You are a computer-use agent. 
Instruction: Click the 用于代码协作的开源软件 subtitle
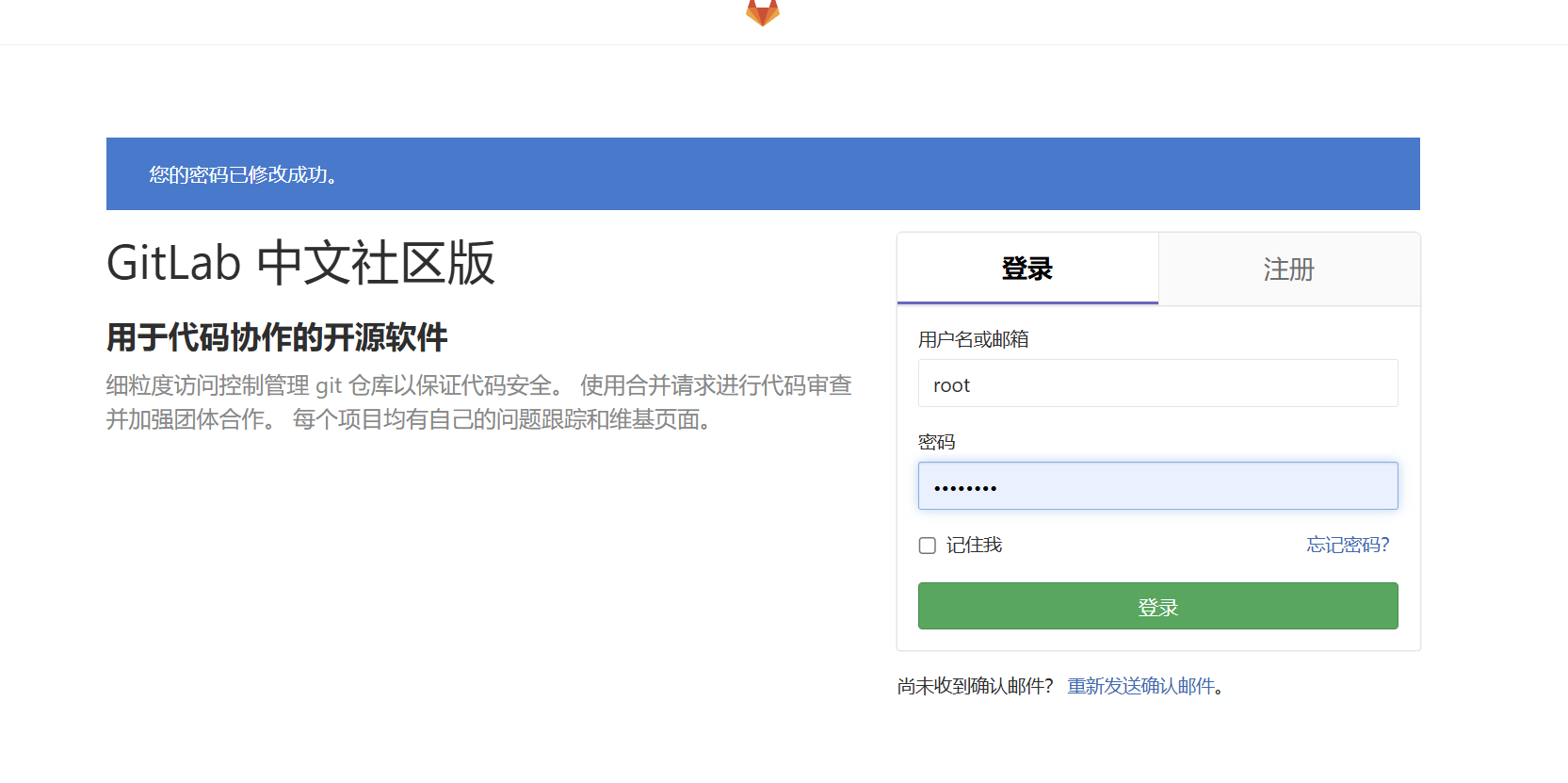point(277,337)
